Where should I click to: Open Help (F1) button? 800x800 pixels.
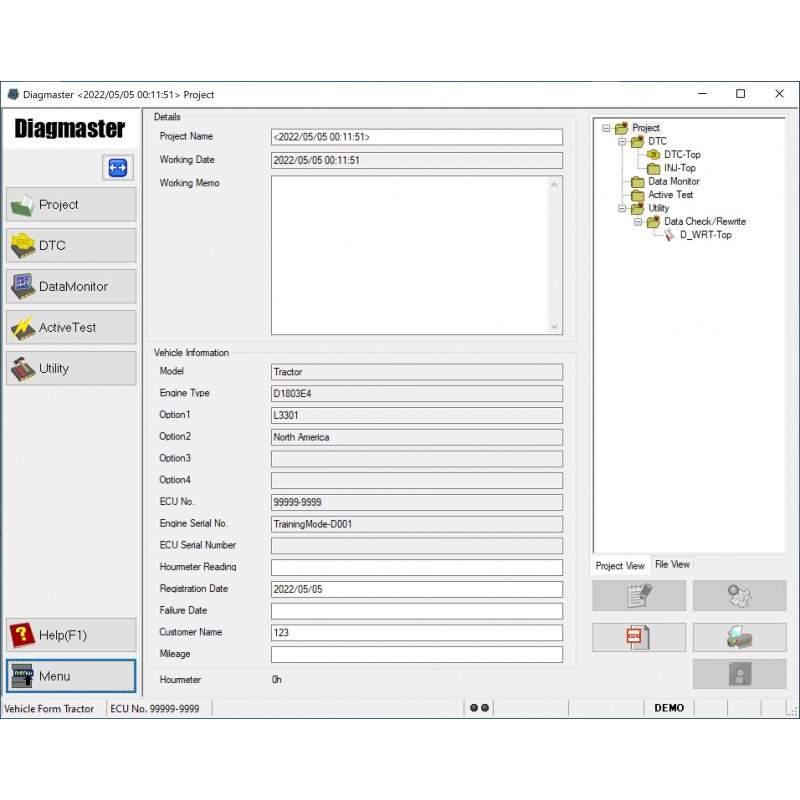[71, 635]
